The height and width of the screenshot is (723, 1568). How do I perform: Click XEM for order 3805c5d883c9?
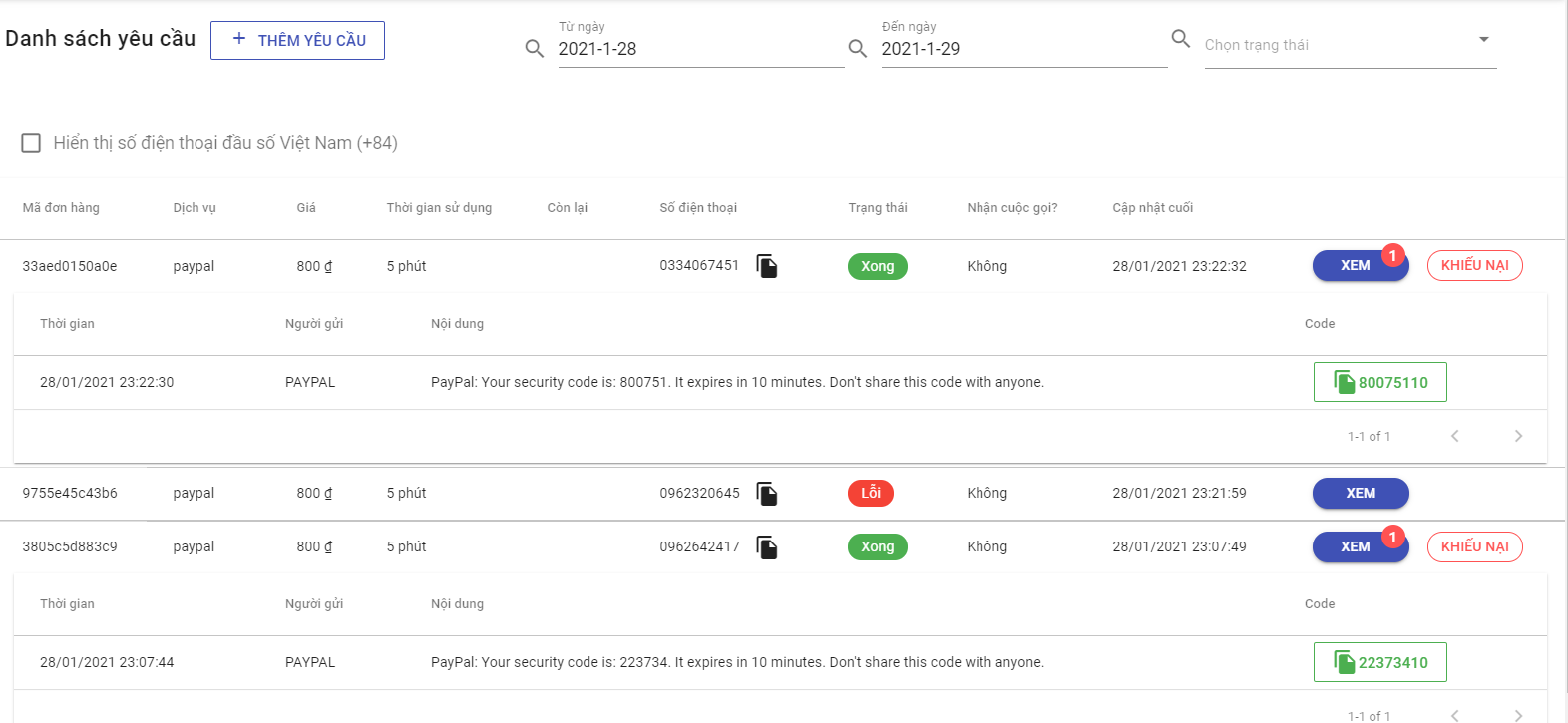[1355, 546]
